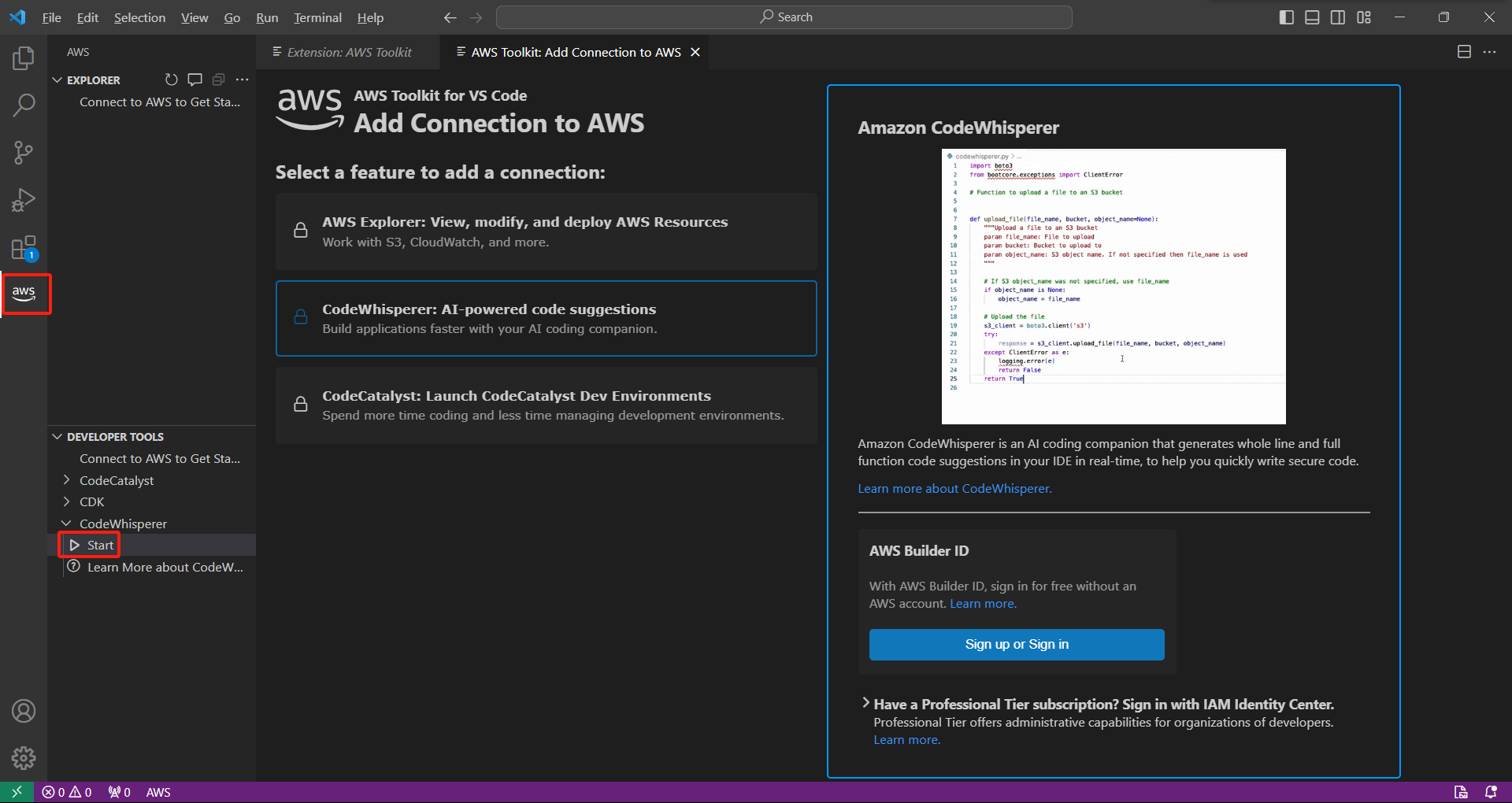The image size is (1512, 803).
Task: Open the Manage gear settings menu
Action: tap(24, 758)
